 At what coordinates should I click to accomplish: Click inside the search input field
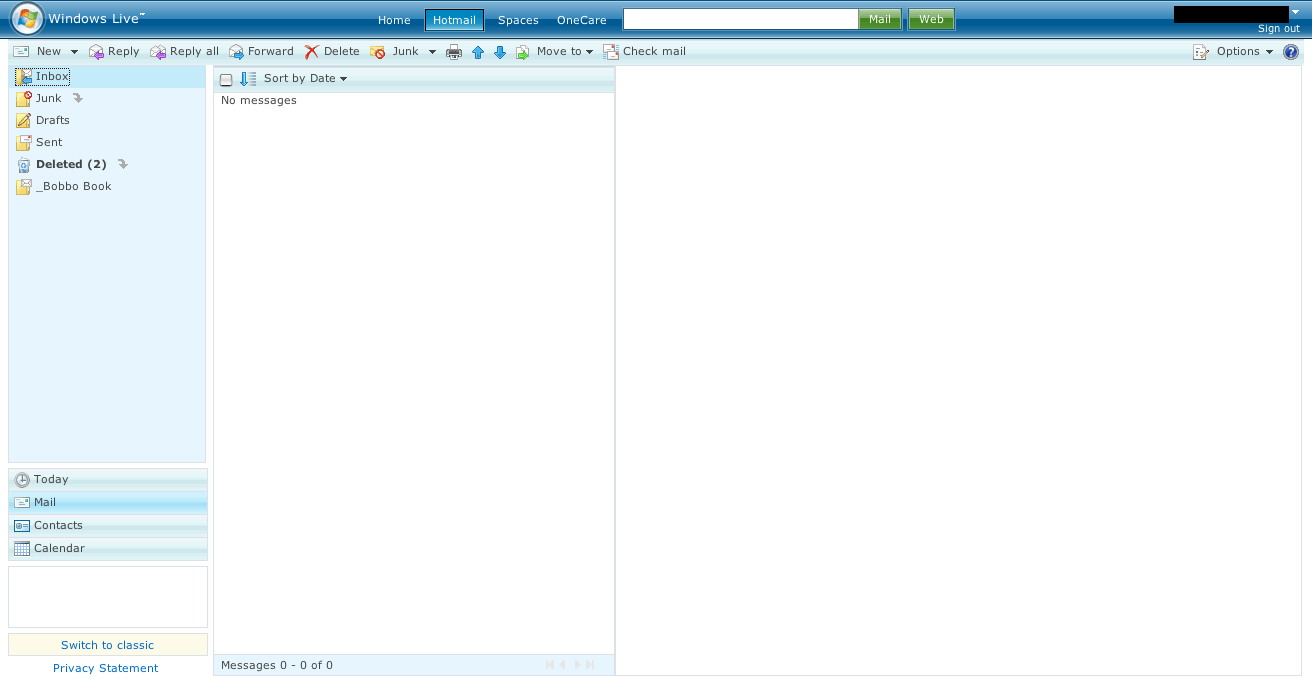coord(740,18)
